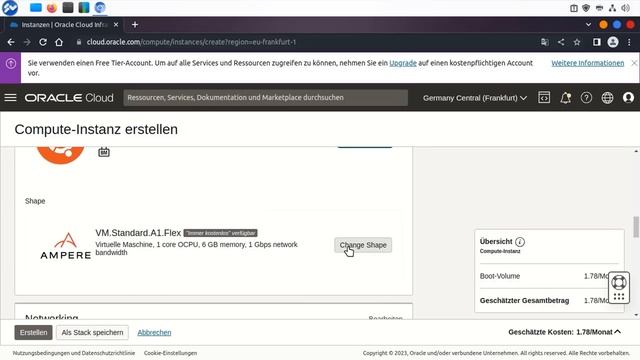Go to the browser home page icon
The height and width of the screenshot is (360, 640).
[59, 42]
